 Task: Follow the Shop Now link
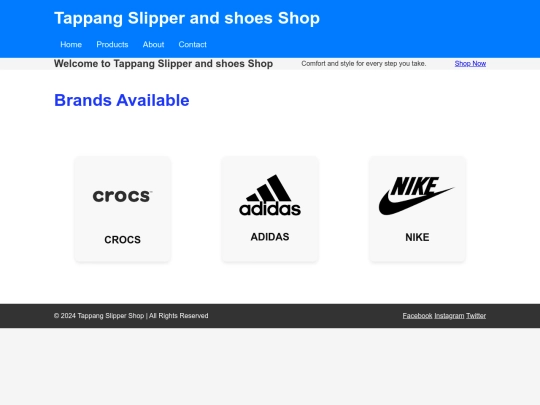coord(470,64)
